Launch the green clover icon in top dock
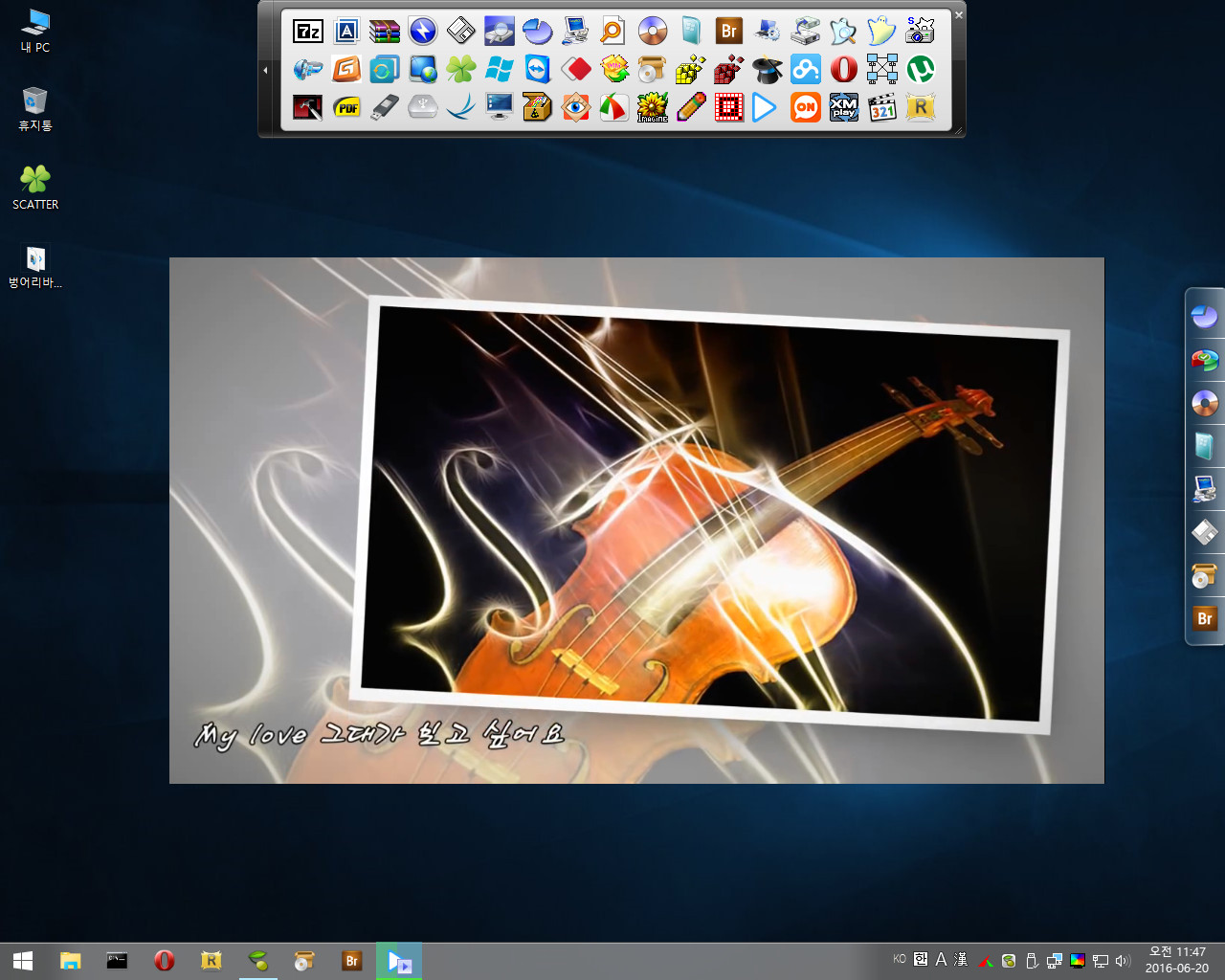Screen dimensions: 1225x980 pos(461,69)
